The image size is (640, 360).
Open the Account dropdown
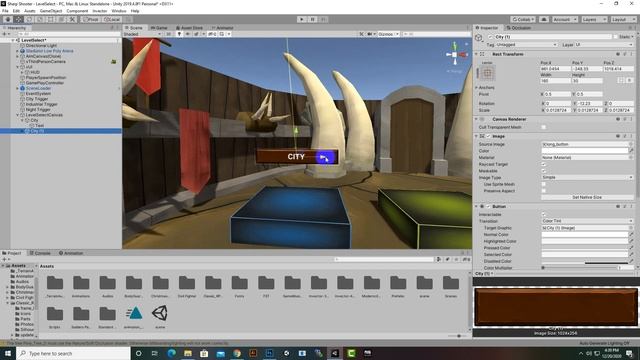[564, 19]
